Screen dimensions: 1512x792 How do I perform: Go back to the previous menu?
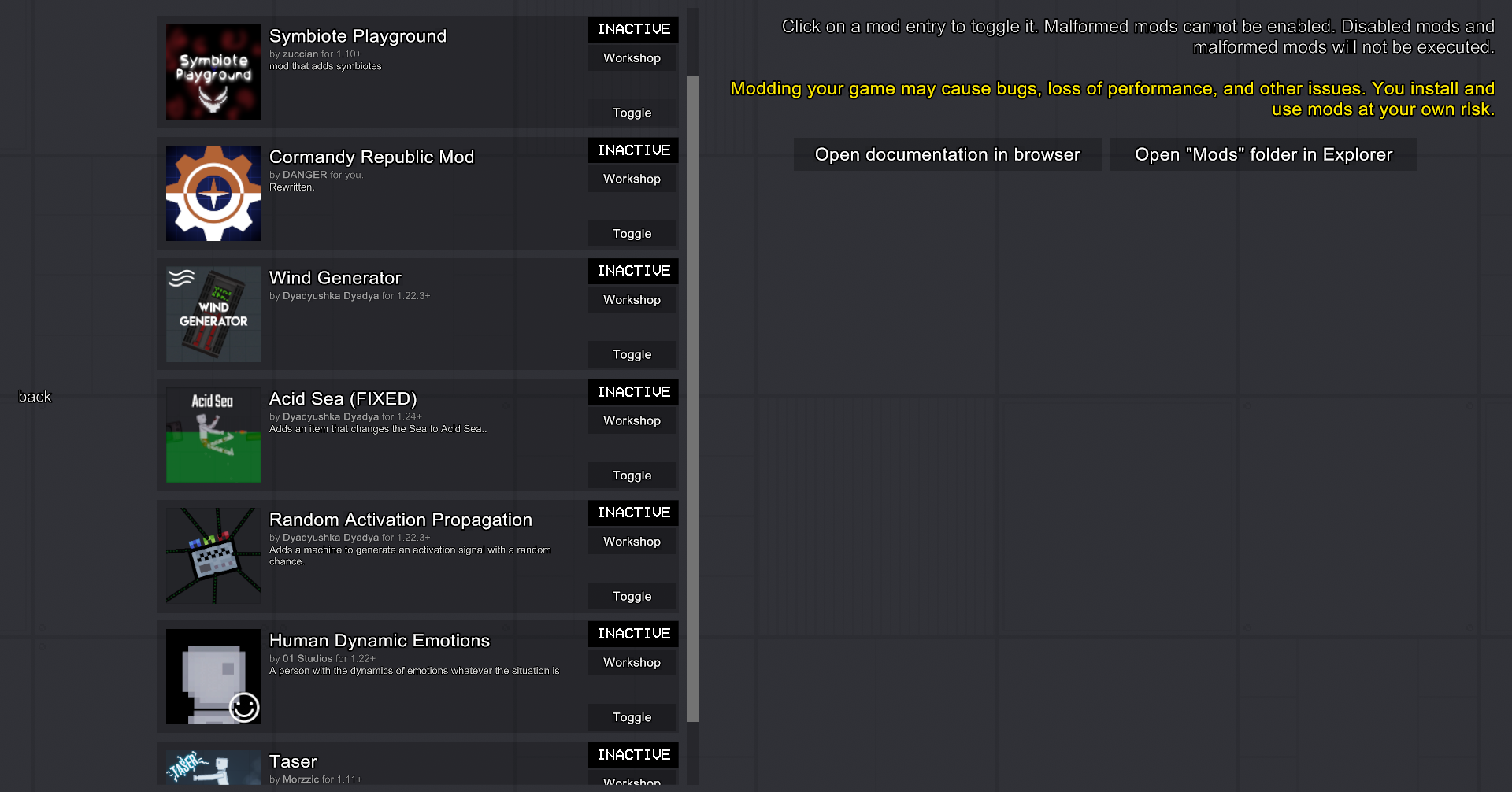point(35,397)
